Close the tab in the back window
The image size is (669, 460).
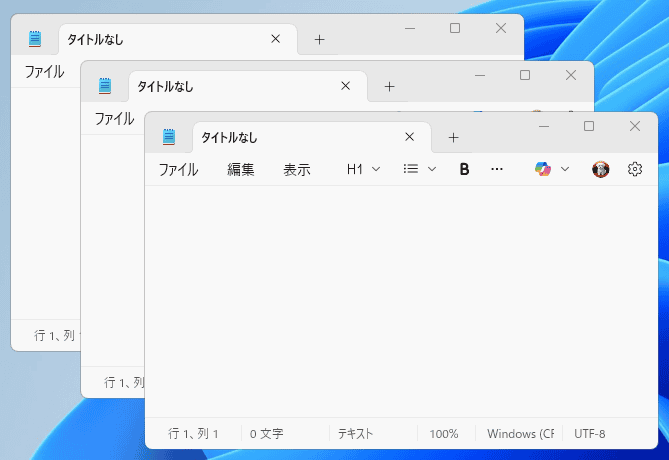(x=276, y=39)
